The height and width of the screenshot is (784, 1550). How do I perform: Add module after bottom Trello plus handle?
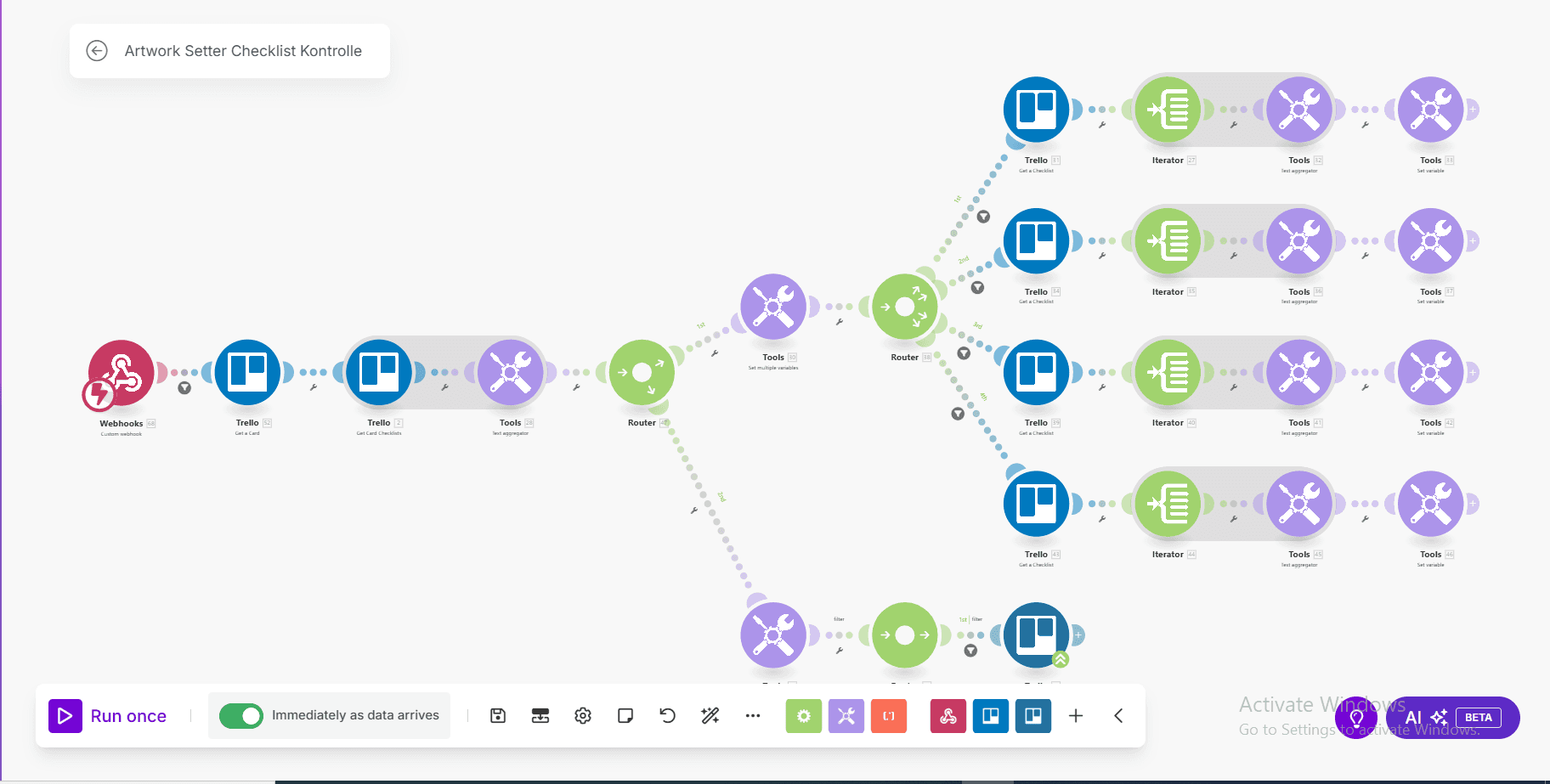1078,635
